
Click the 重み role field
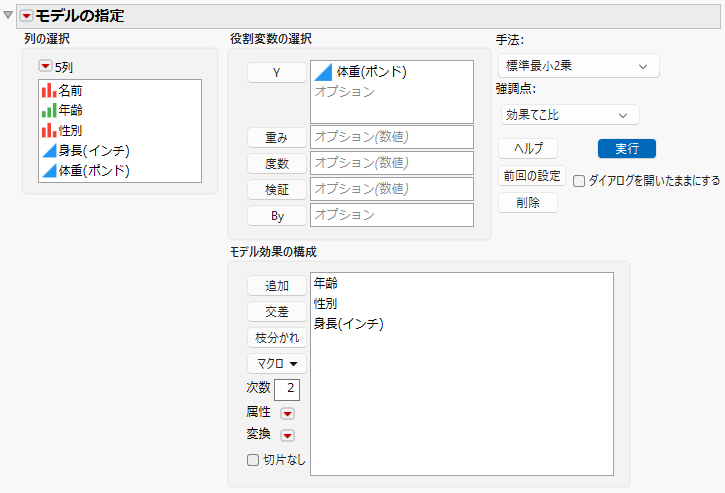(392, 137)
